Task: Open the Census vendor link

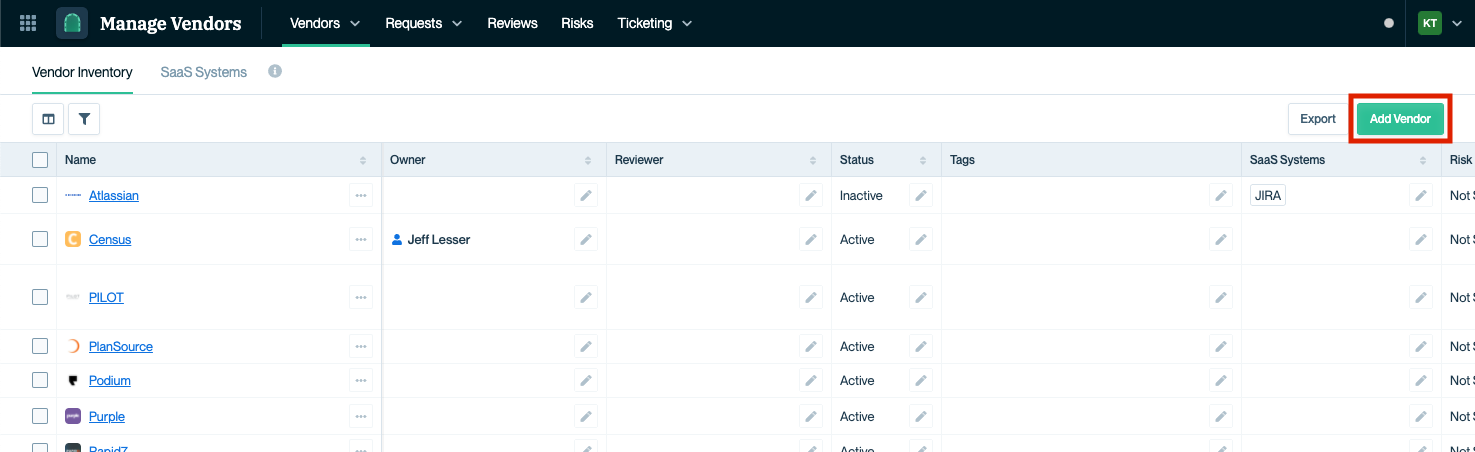Action: click(x=110, y=240)
